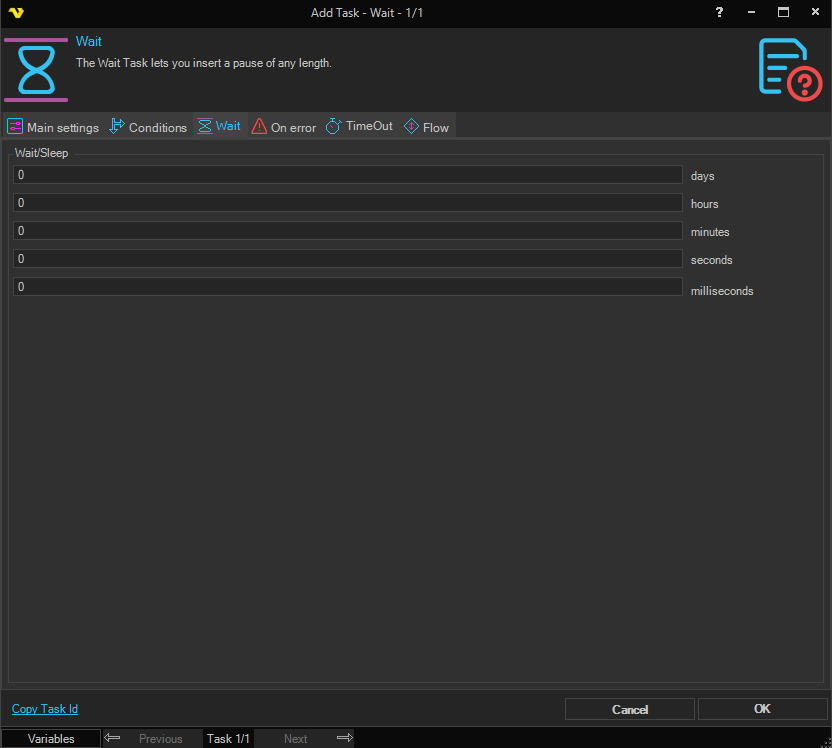Click the On error warning triangle icon

tap(259, 127)
